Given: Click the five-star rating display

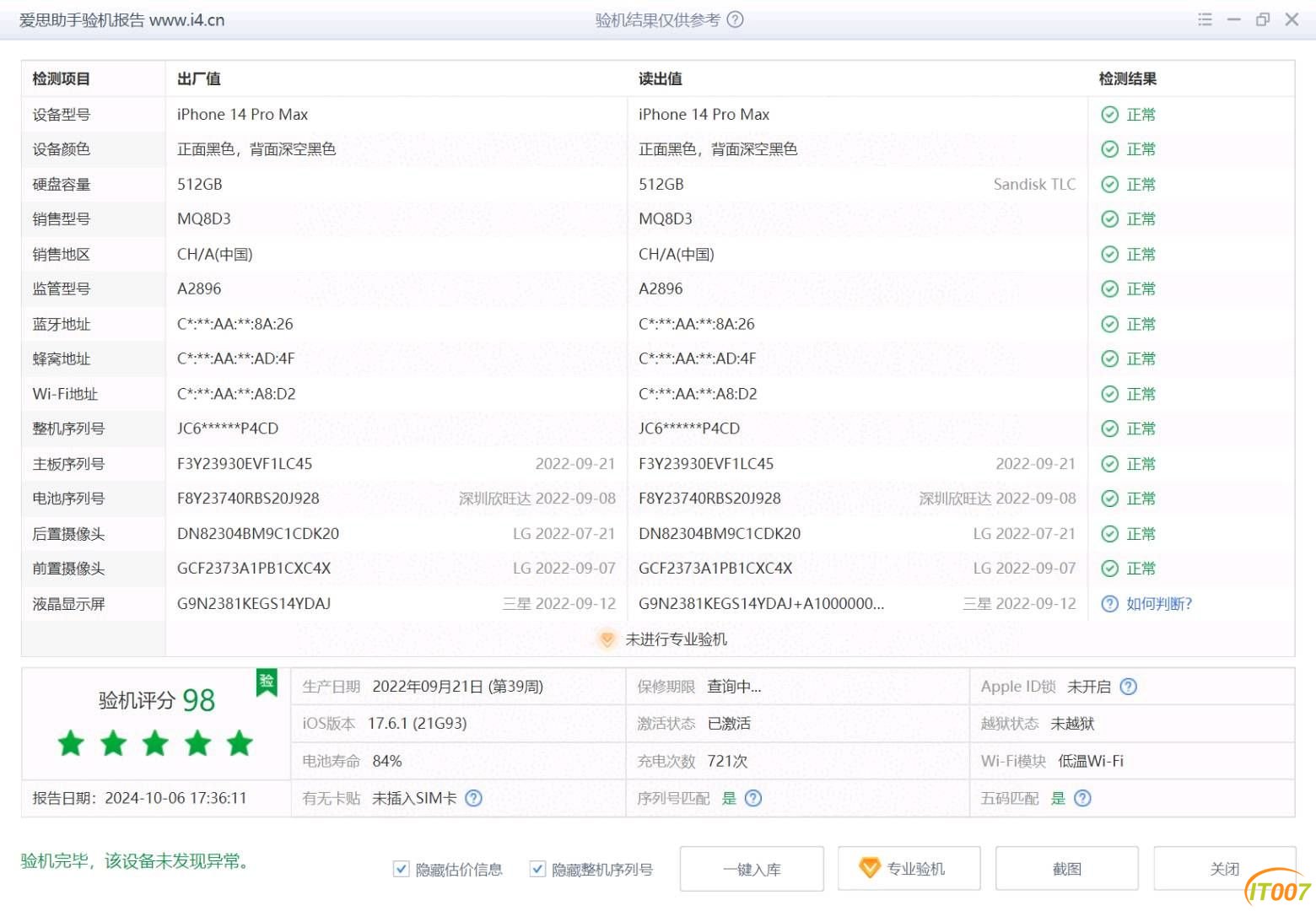Looking at the screenshot, I should tap(155, 744).
